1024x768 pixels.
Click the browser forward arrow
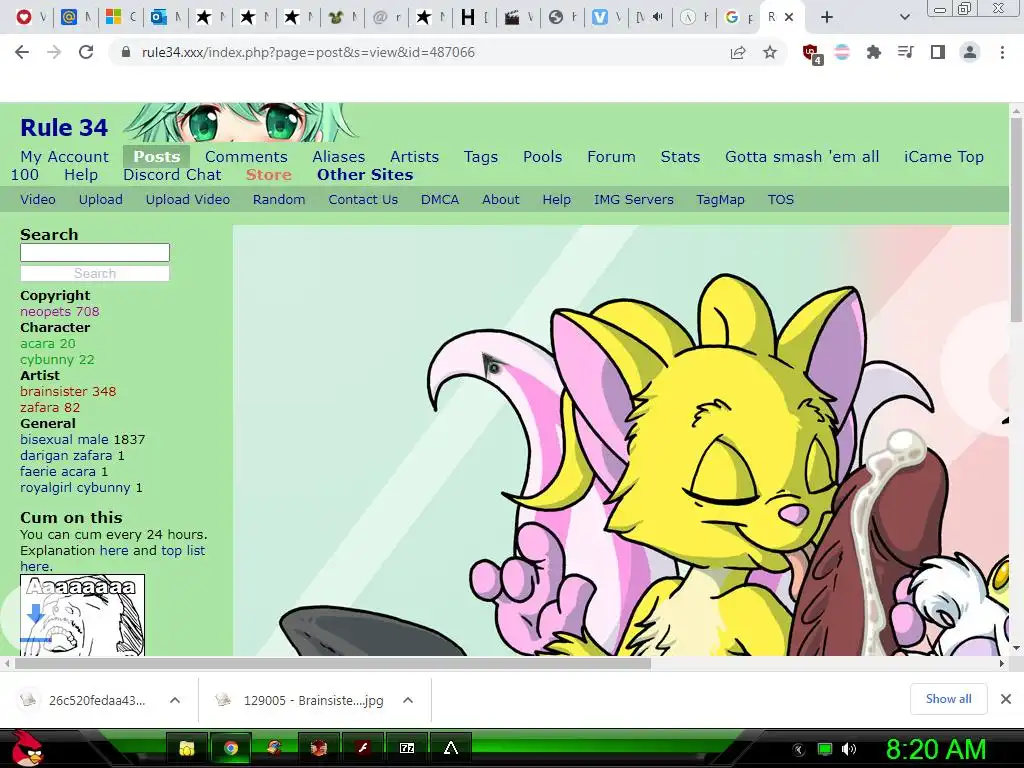54,52
